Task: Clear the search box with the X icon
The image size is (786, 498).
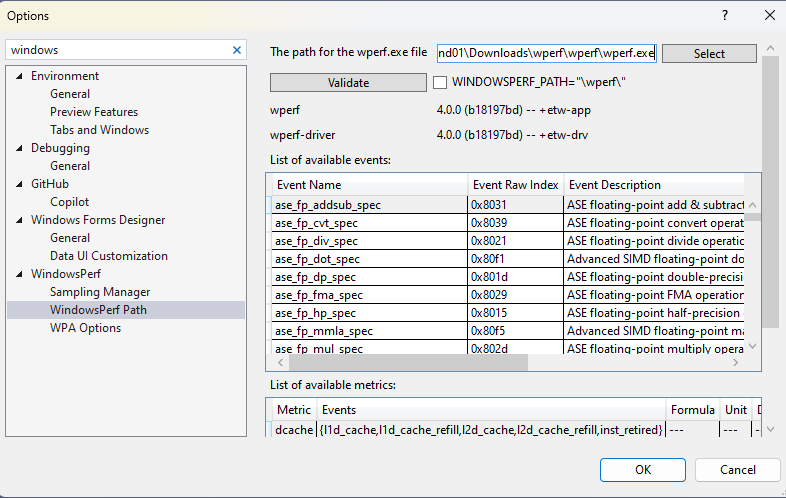Action: [x=237, y=50]
